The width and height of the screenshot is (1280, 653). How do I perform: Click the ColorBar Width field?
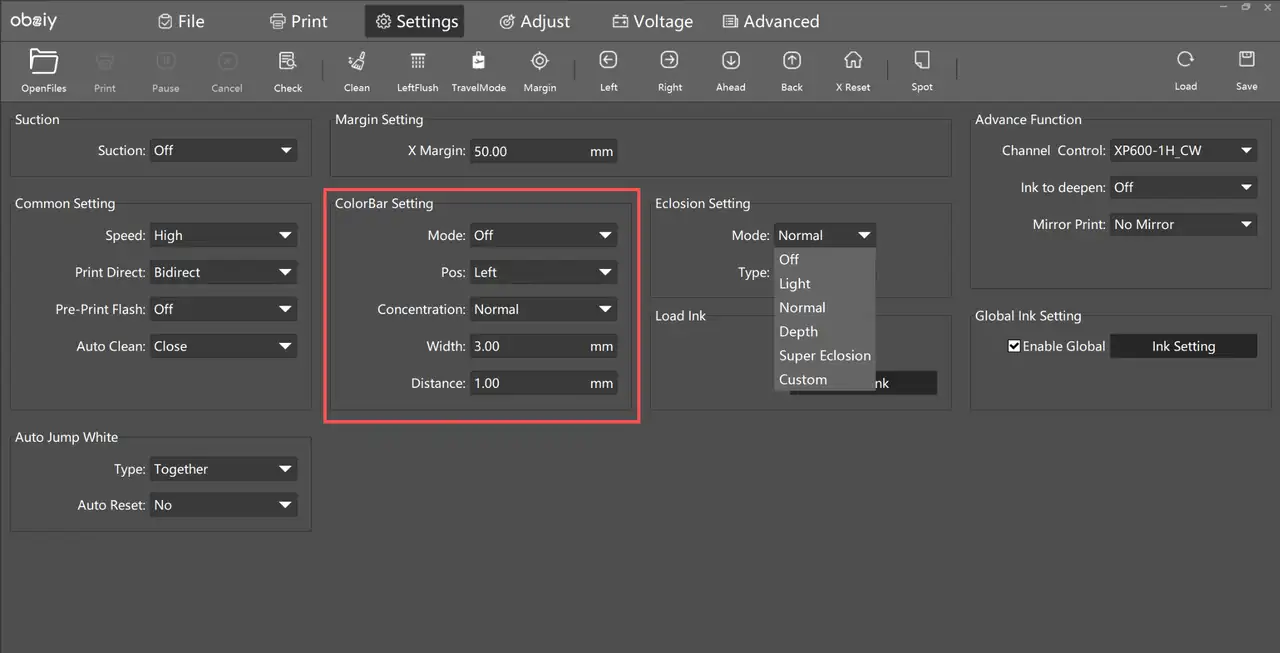543,346
